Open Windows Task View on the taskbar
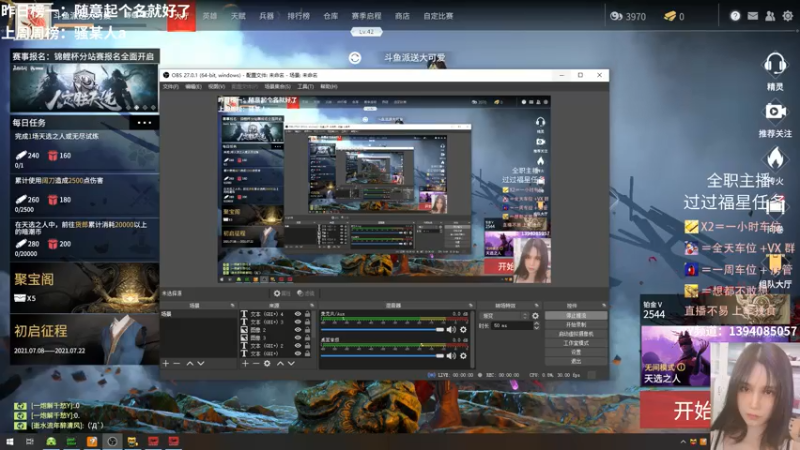This screenshot has width=800, height=450. point(30,441)
